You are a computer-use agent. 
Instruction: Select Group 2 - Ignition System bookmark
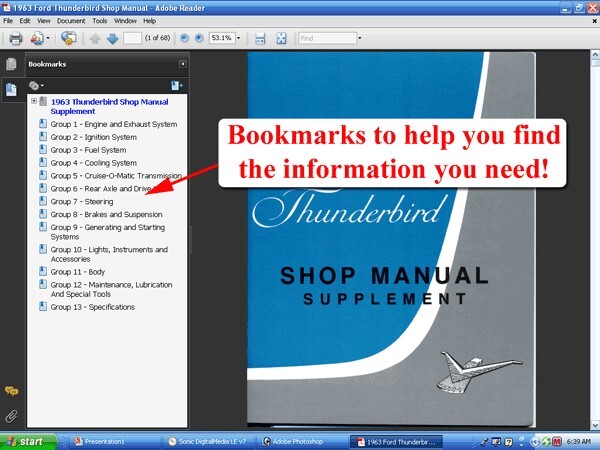(93, 137)
